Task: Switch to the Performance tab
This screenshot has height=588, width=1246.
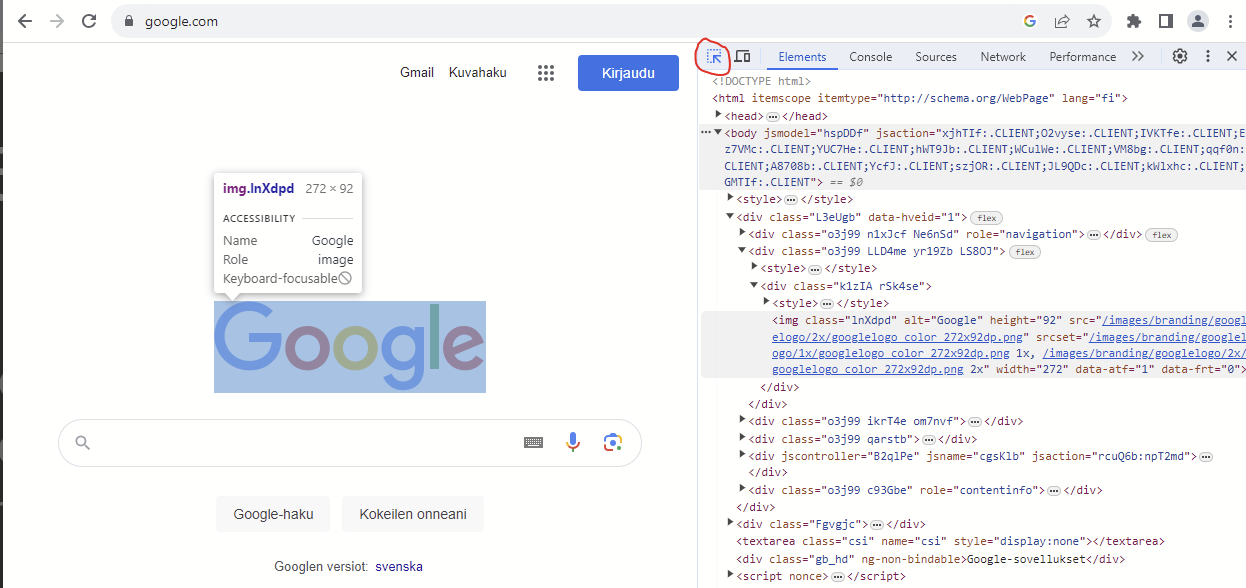Action: (1083, 57)
